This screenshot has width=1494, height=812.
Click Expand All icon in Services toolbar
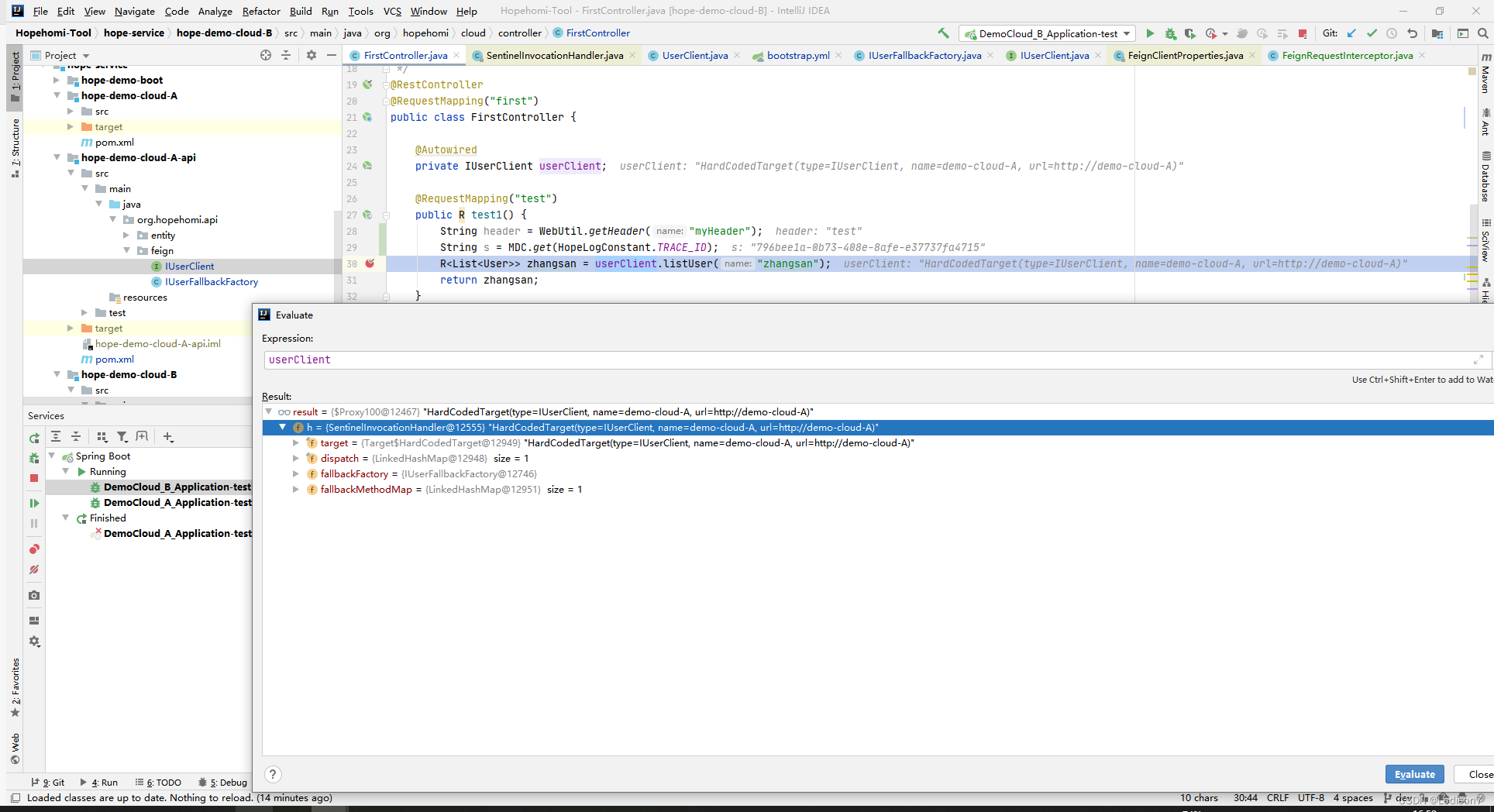[56, 437]
